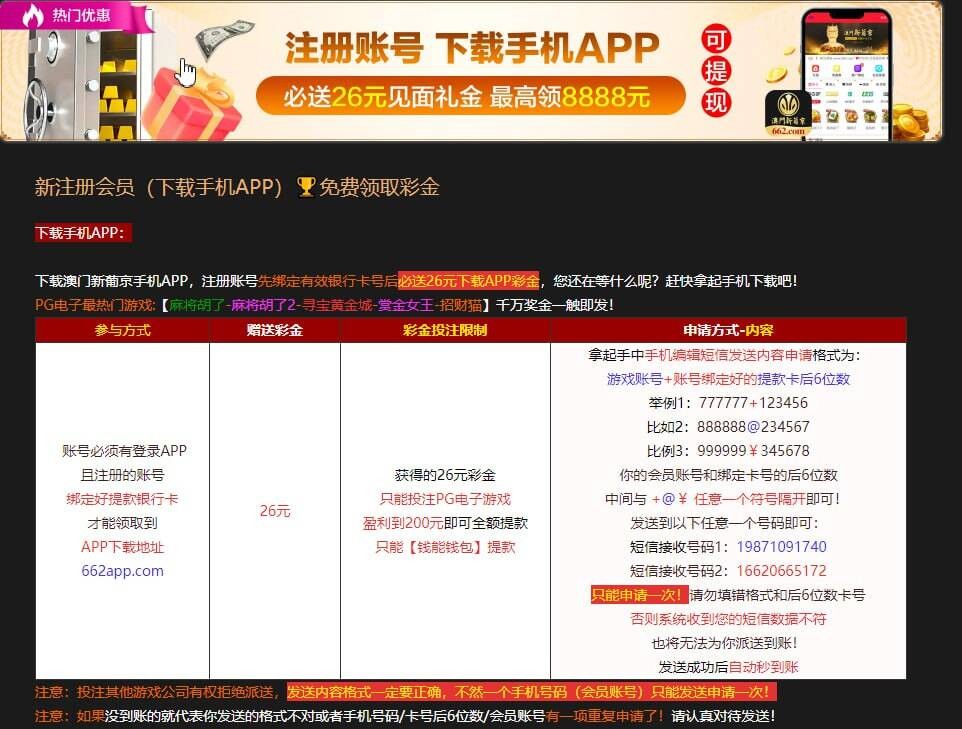Viewport: 962px width, 729px height.
Task: Click the 热门优惠 ribbon tab
Action: (80, 16)
